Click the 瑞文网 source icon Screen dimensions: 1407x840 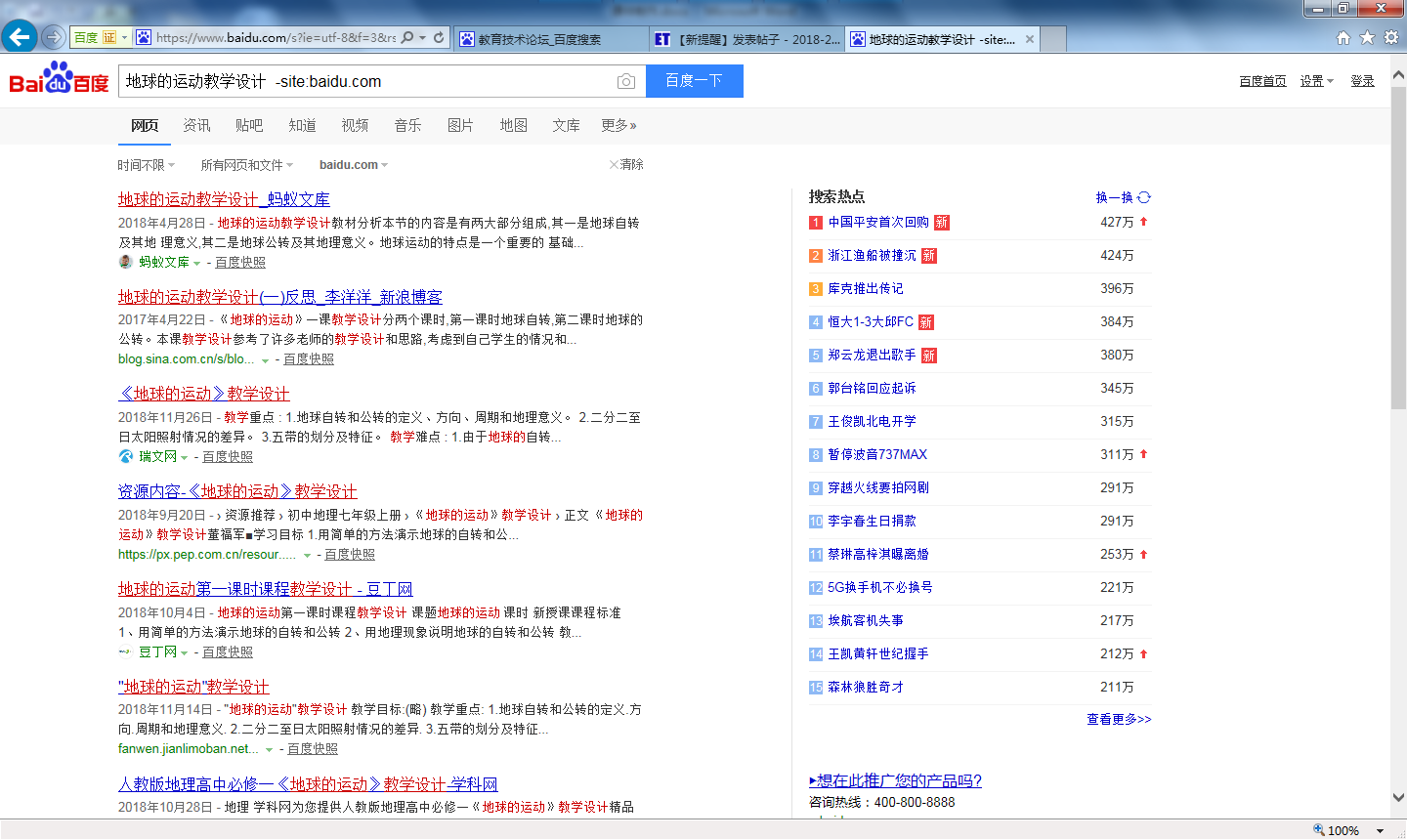(125, 456)
